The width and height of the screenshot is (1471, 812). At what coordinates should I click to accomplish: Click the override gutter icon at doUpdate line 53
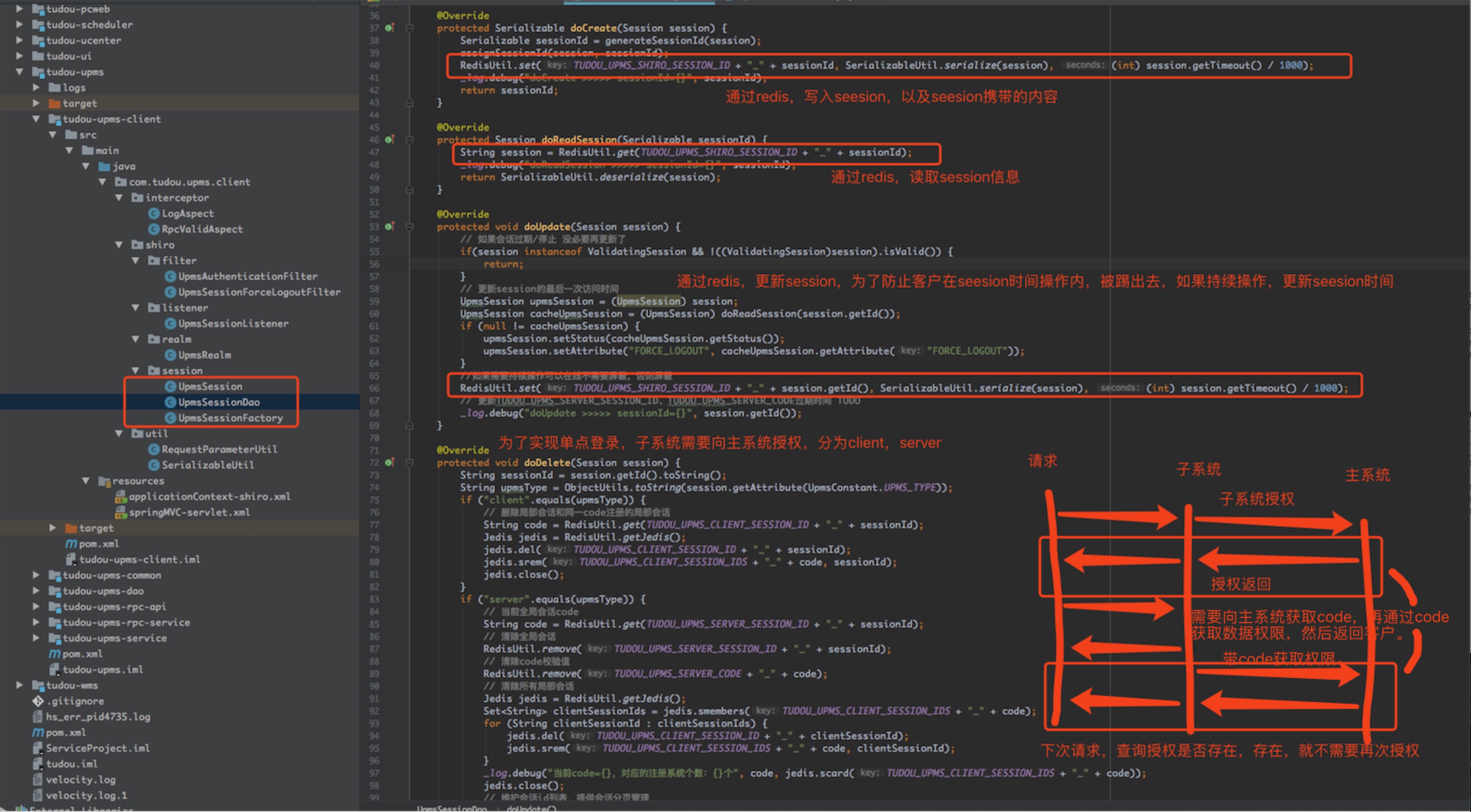coord(389,226)
